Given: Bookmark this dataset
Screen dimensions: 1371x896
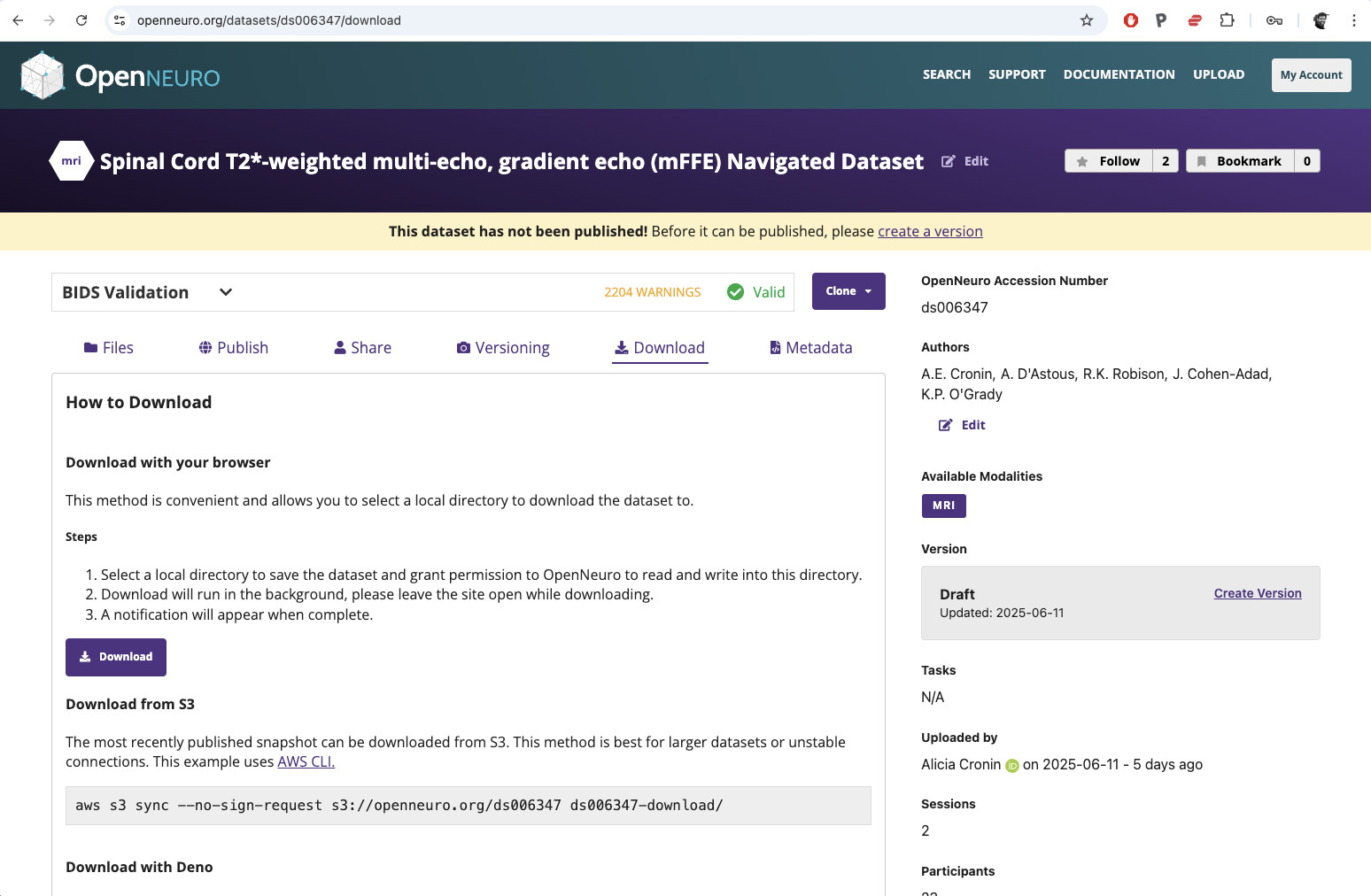Looking at the screenshot, I should click(1240, 161).
